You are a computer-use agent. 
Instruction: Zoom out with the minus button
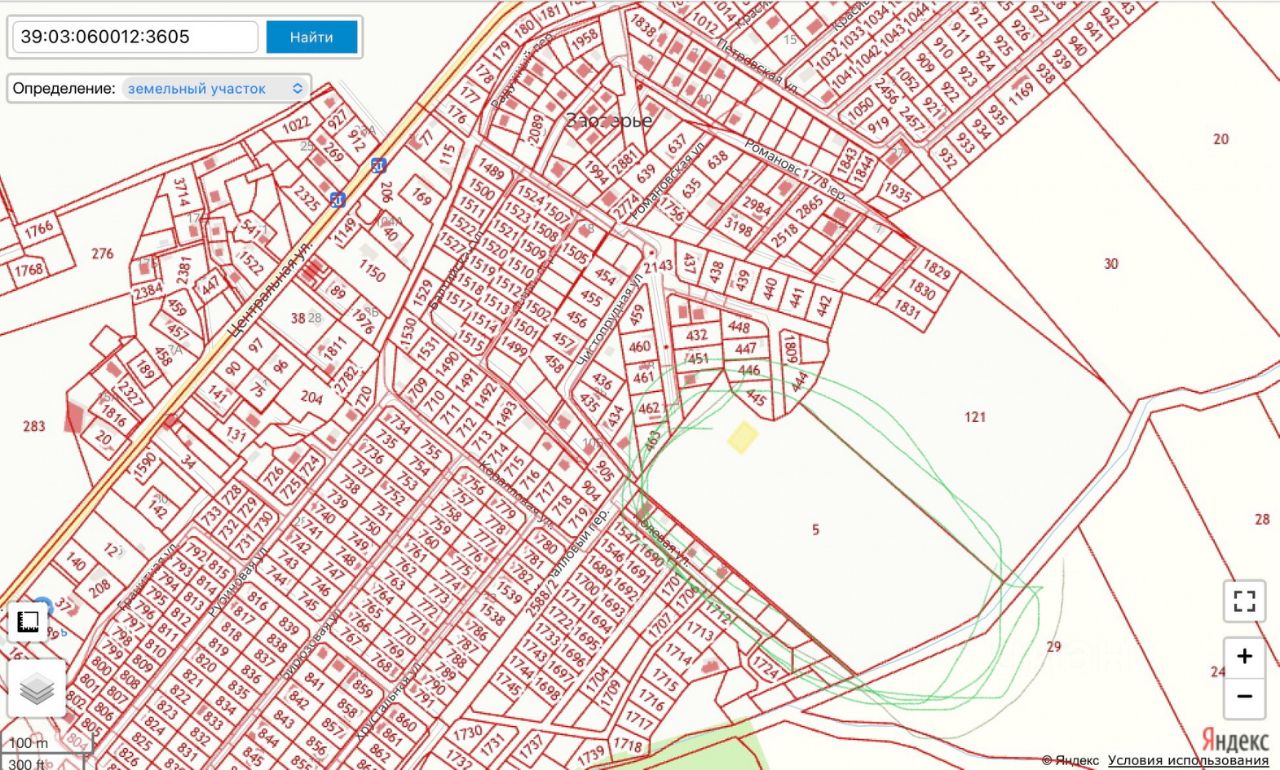coord(1244,696)
